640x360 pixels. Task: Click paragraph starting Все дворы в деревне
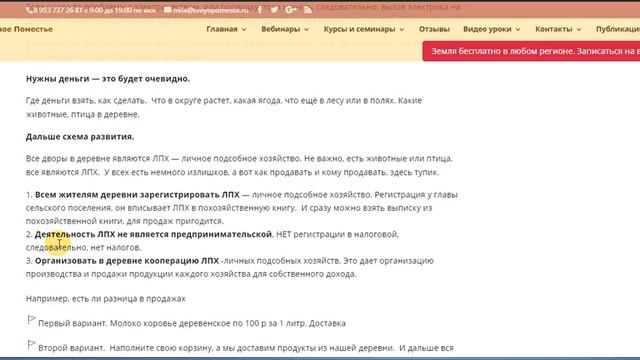239,165
